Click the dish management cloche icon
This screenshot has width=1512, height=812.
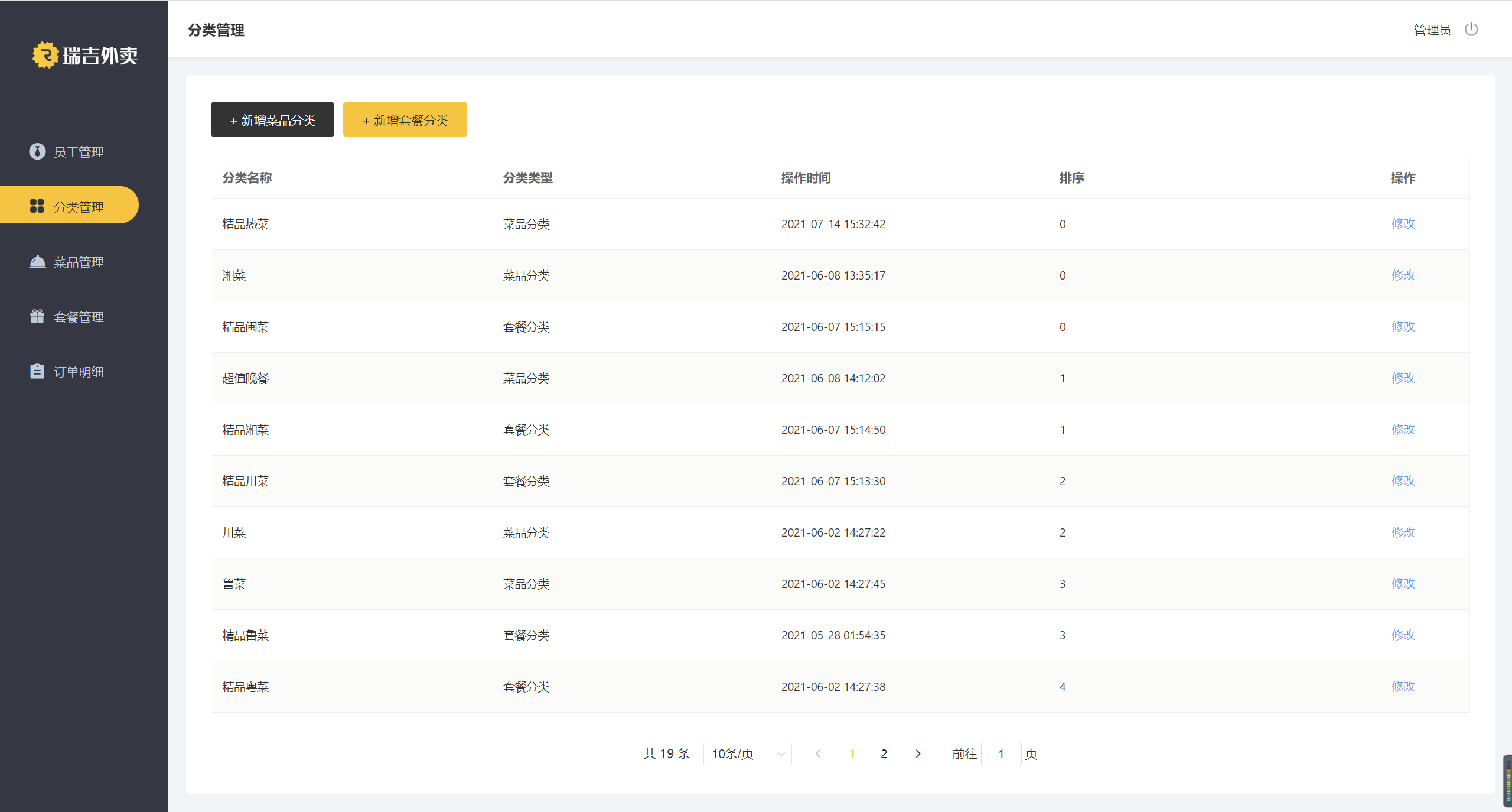(37, 262)
